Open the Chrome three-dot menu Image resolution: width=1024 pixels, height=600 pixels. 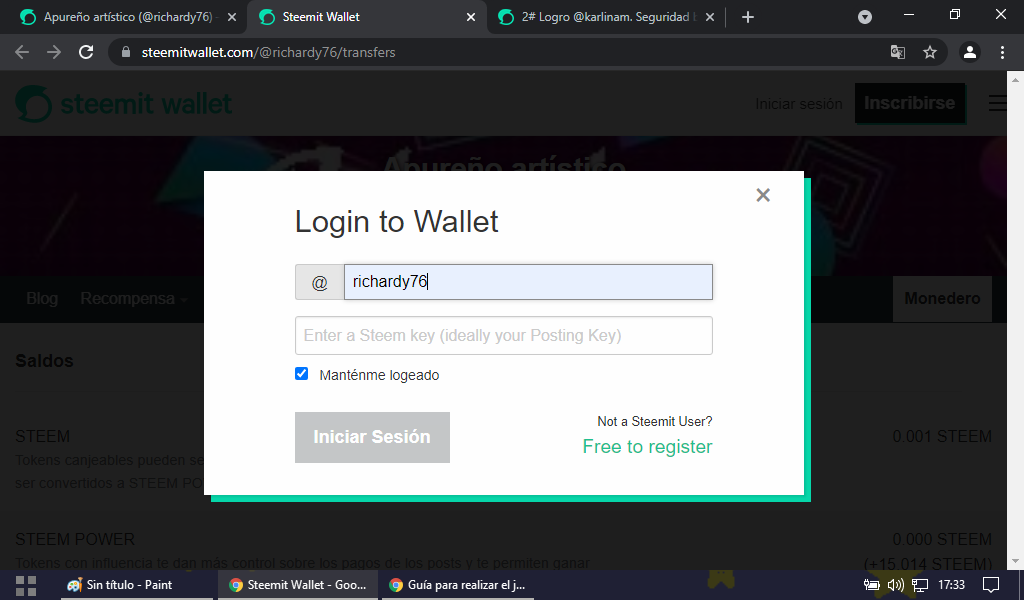pyautogui.click(x=1002, y=52)
